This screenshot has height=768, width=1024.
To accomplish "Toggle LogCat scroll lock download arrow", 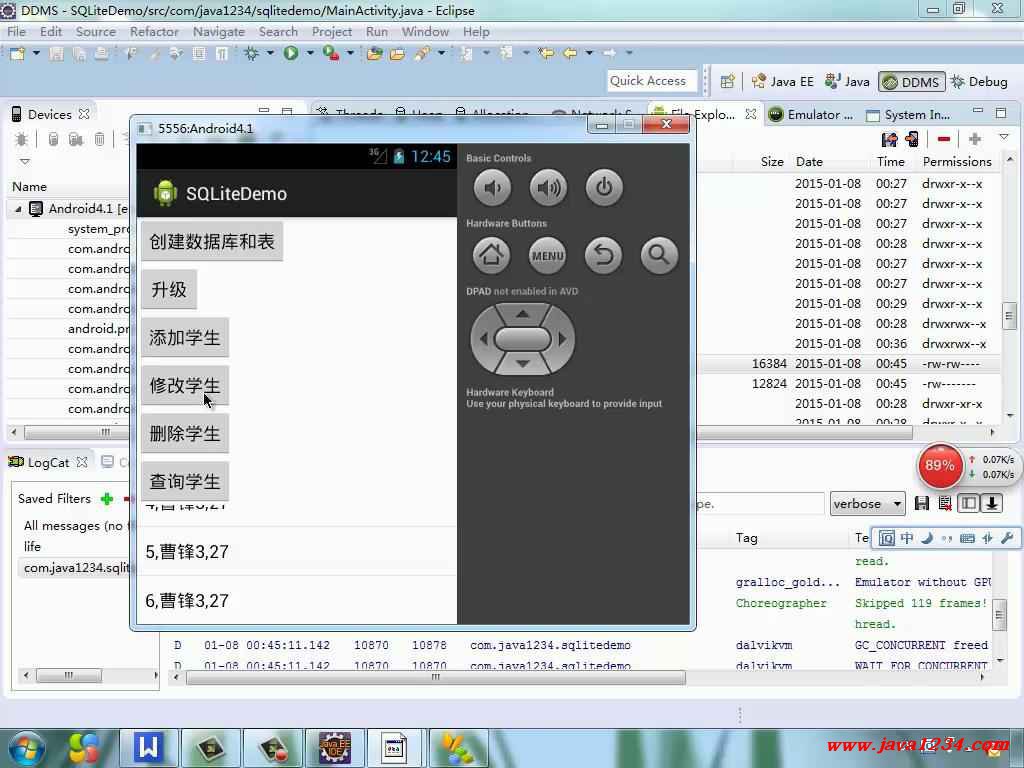I will (x=991, y=504).
